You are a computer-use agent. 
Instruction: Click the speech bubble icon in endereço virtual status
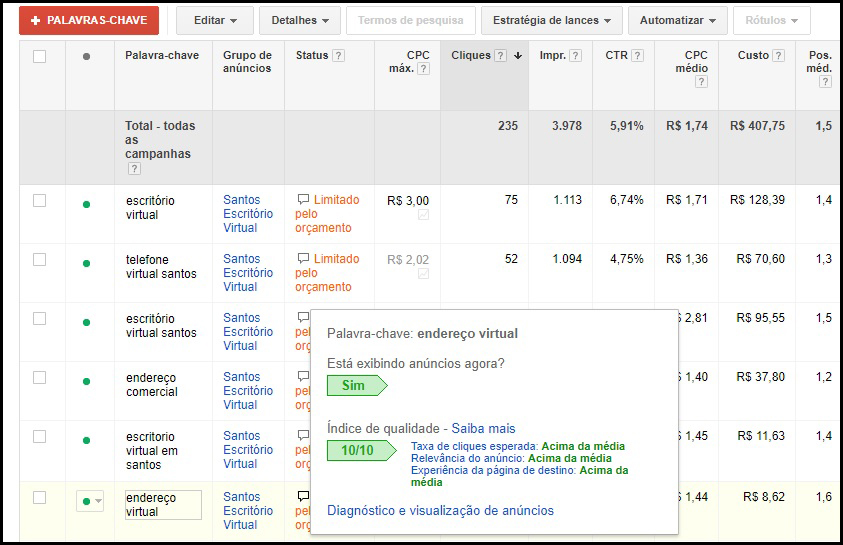[303, 496]
